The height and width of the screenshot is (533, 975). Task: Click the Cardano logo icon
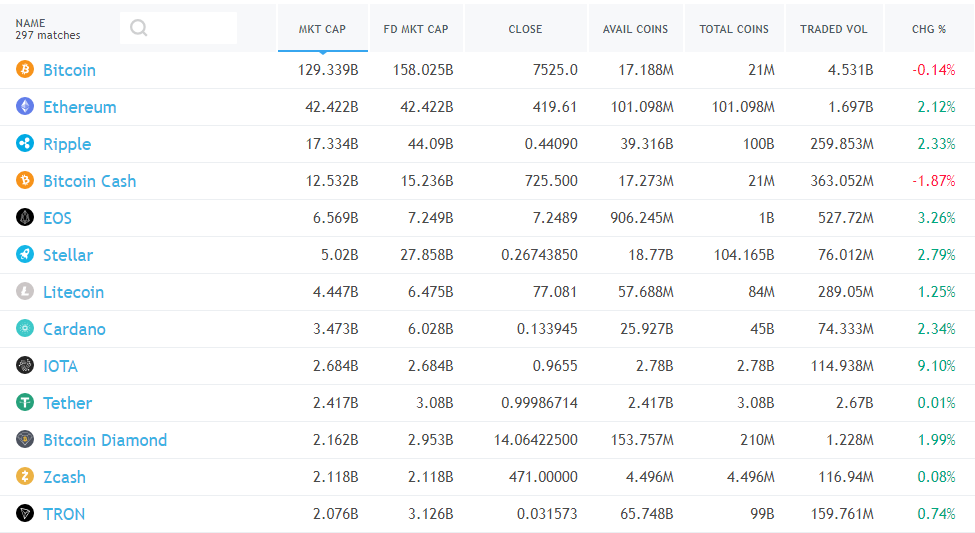pyautogui.click(x=25, y=328)
